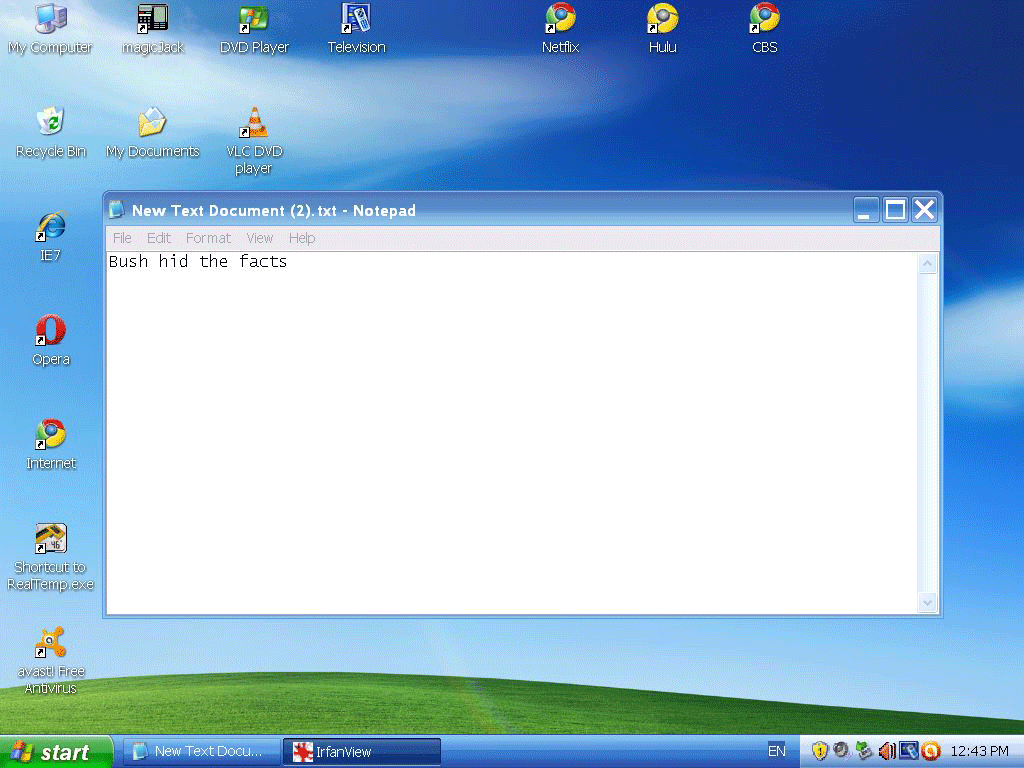
Task: Click the word "facts" in Notepad text
Action: (x=263, y=262)
